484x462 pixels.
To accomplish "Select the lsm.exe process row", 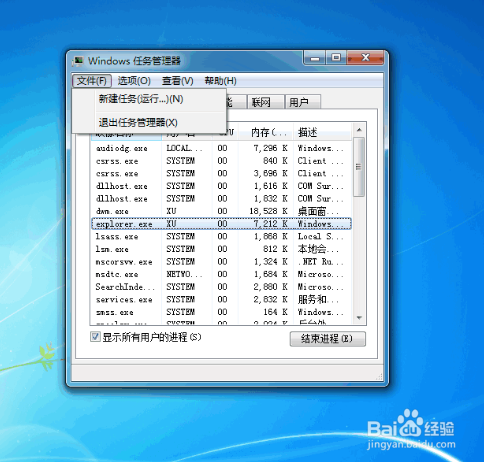I will point(221,249).
